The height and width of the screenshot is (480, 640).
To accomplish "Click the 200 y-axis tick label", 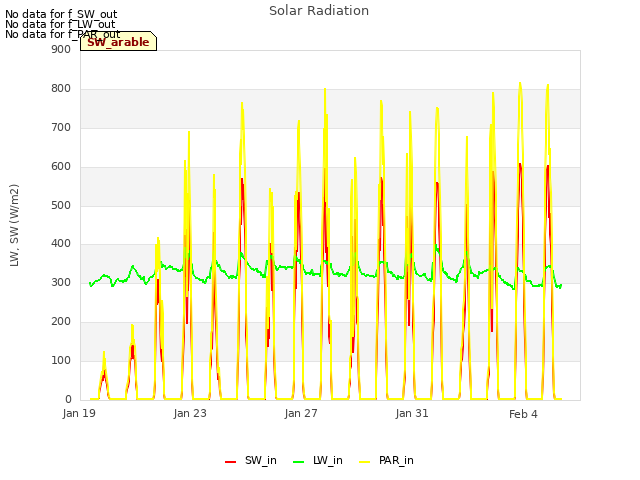I will tap(61, 322).
